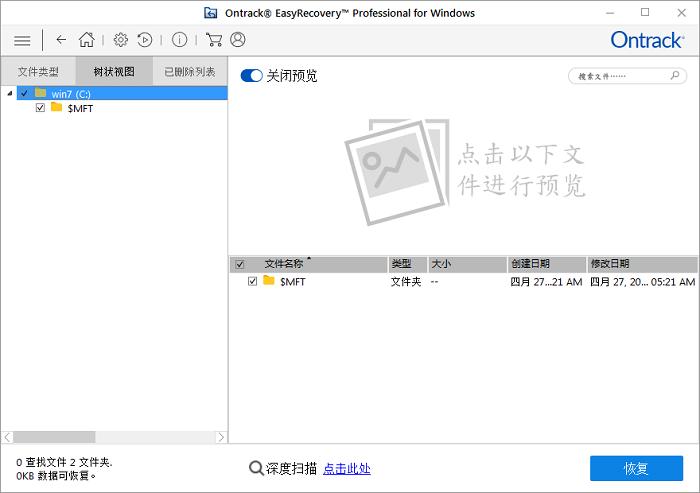Return to the home screen icon
Viewport: 700px width, 493px height.
[87, 40]
